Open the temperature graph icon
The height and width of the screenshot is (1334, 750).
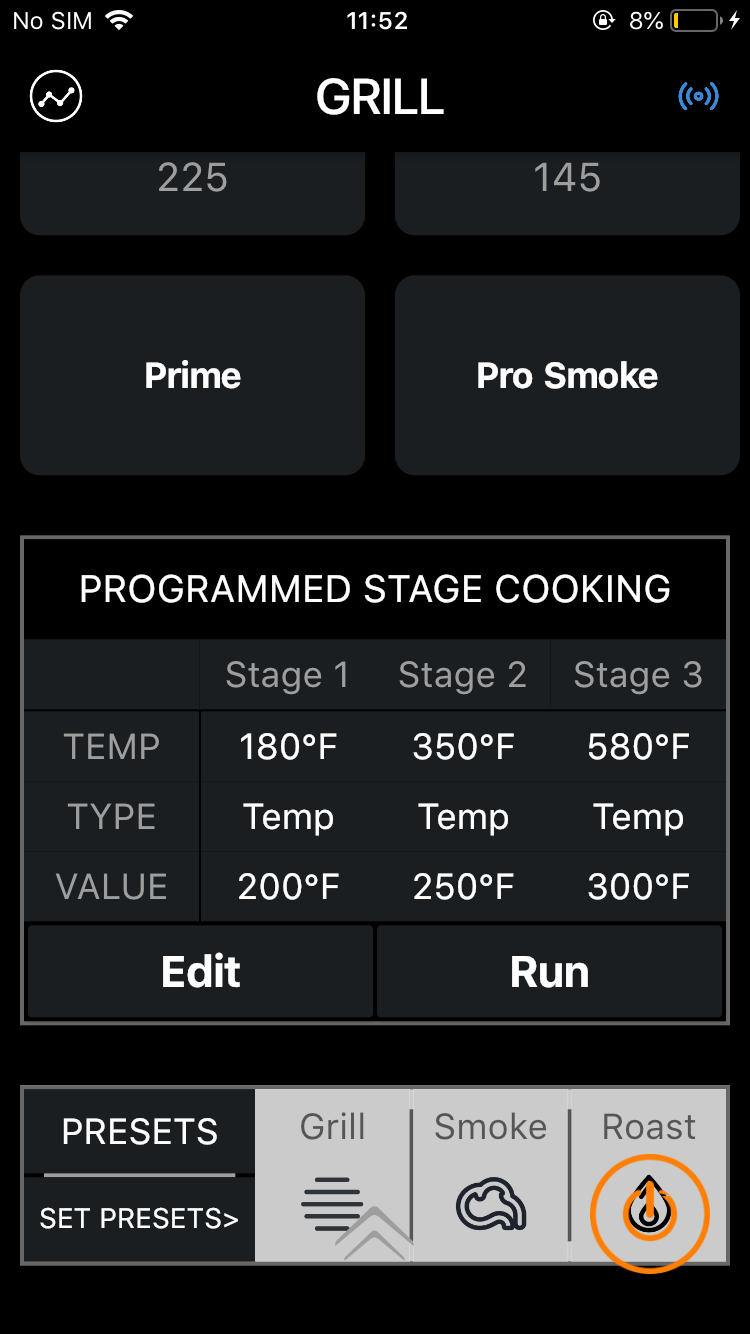pos(56,97)
